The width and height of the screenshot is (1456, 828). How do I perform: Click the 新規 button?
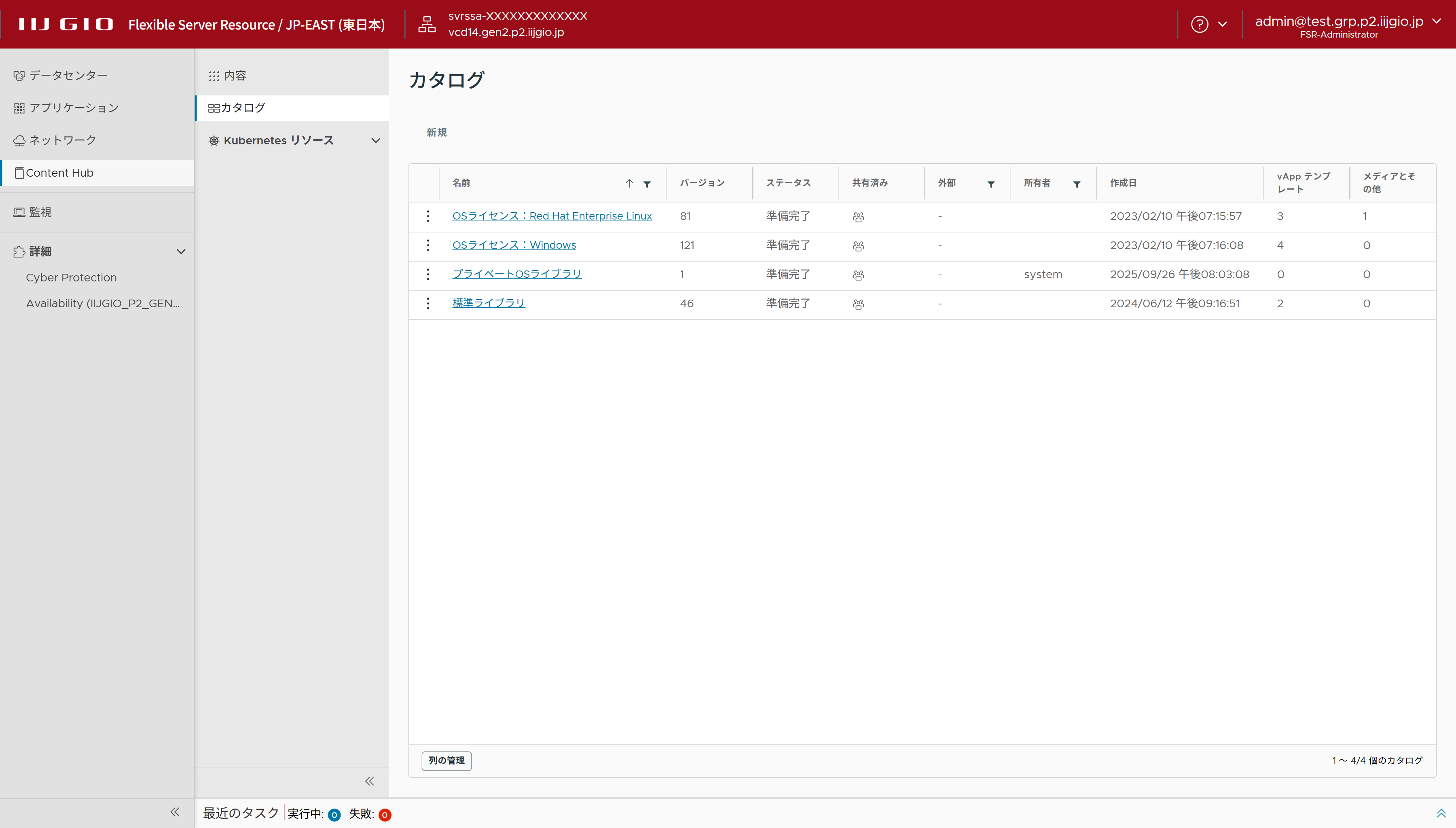(436, 133)
